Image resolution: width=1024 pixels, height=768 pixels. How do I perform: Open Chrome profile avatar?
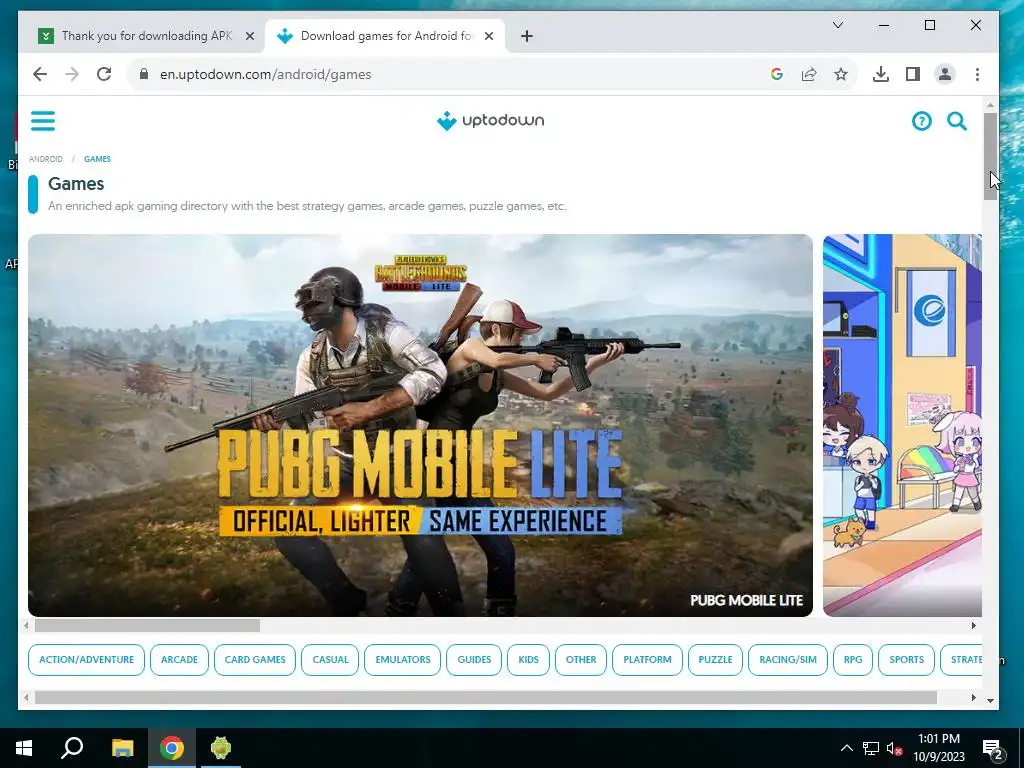pyautogui.click(x=944, y=74)
